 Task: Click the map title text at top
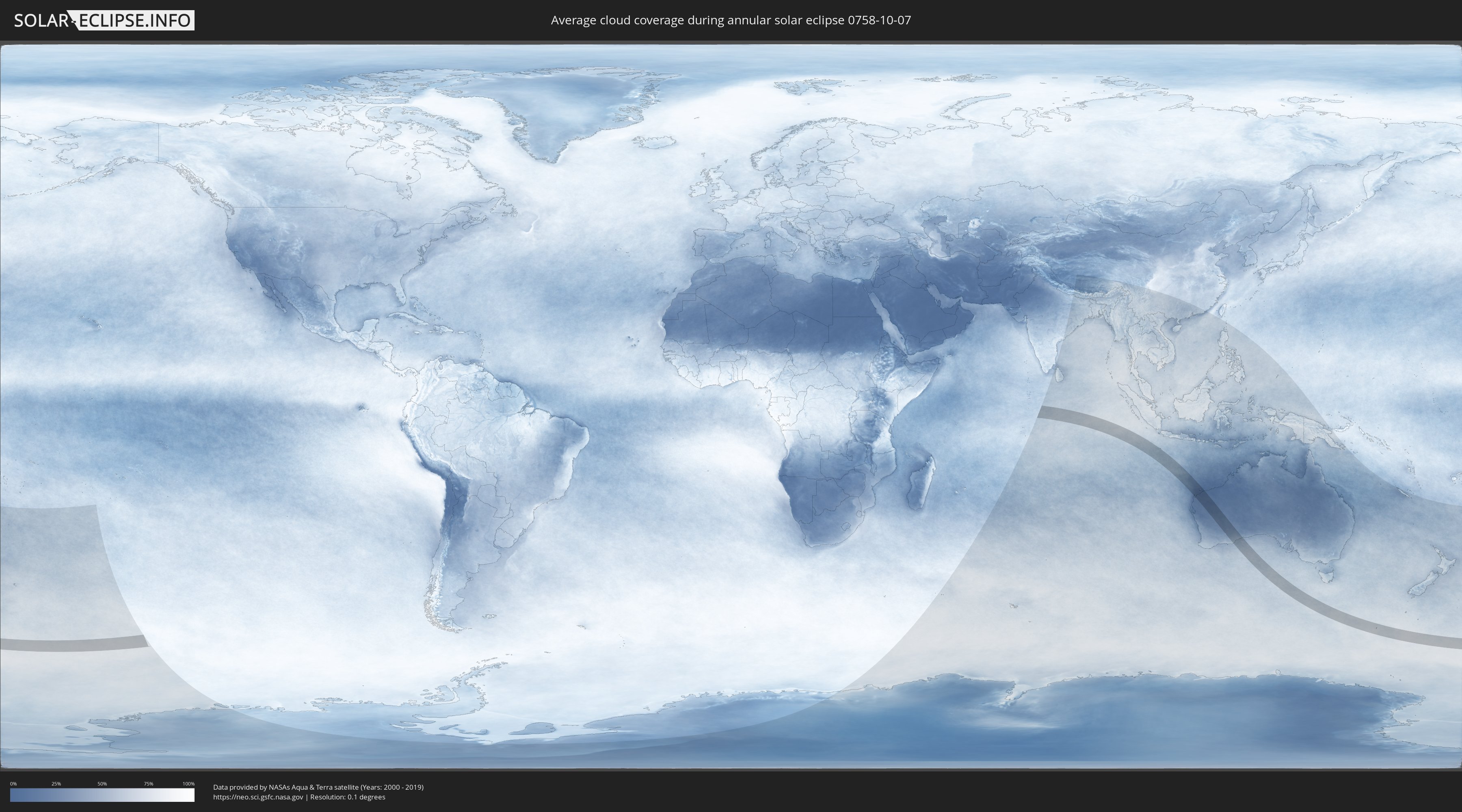(731, 20)
